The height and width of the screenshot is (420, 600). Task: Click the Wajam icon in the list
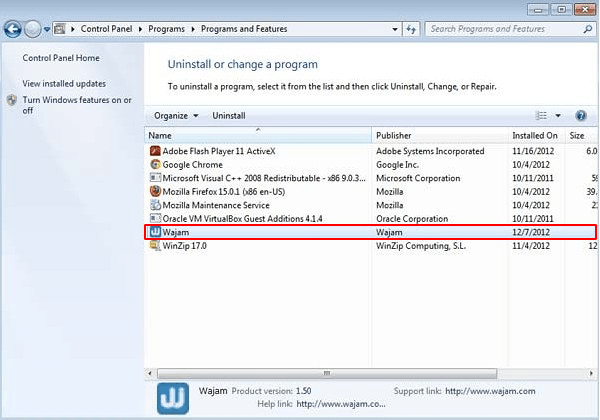155,232
